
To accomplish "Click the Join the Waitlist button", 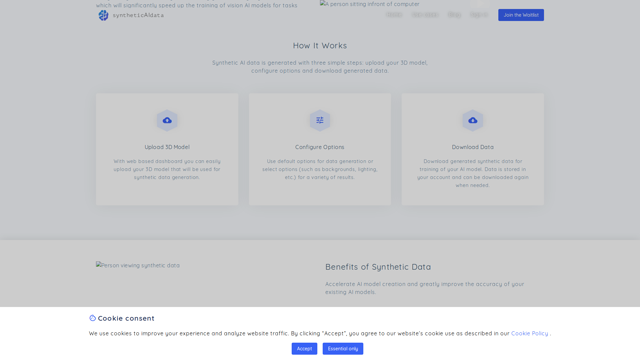I will coord(521,15).
